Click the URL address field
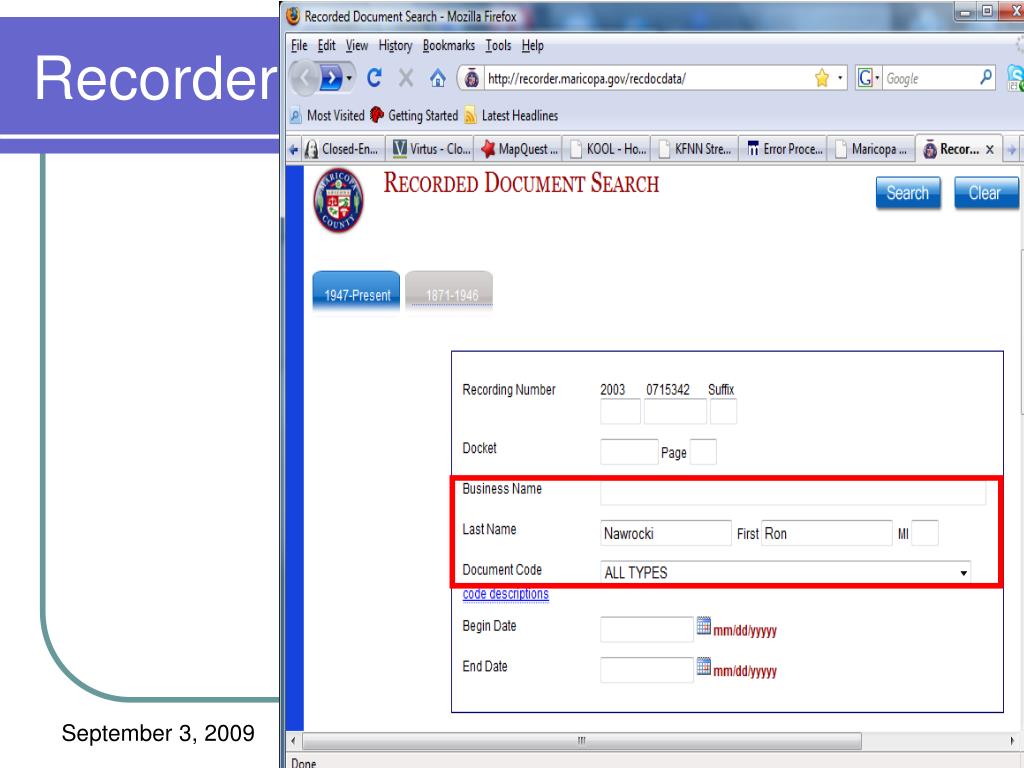 tap(648, 79)
